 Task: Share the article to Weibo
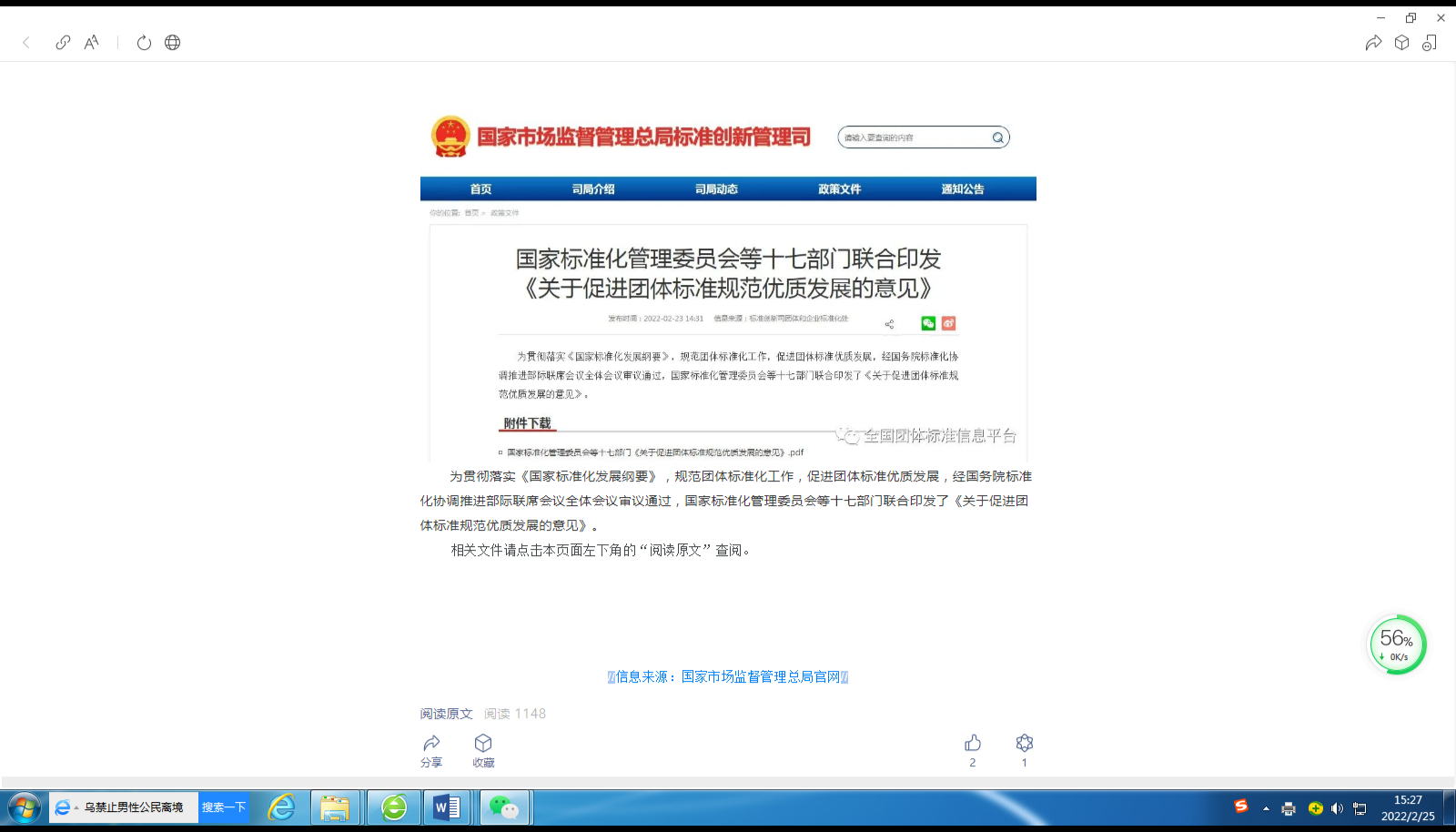click(948, 323)
